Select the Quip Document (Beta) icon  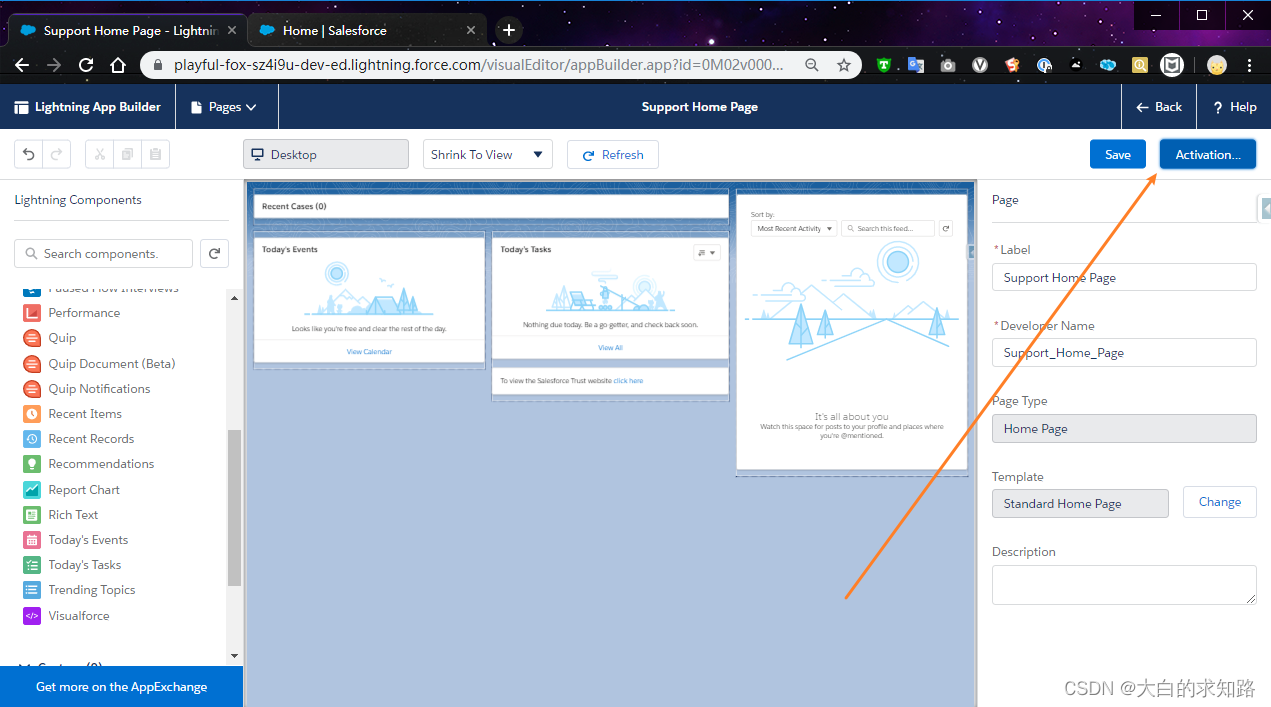[32, 363]
